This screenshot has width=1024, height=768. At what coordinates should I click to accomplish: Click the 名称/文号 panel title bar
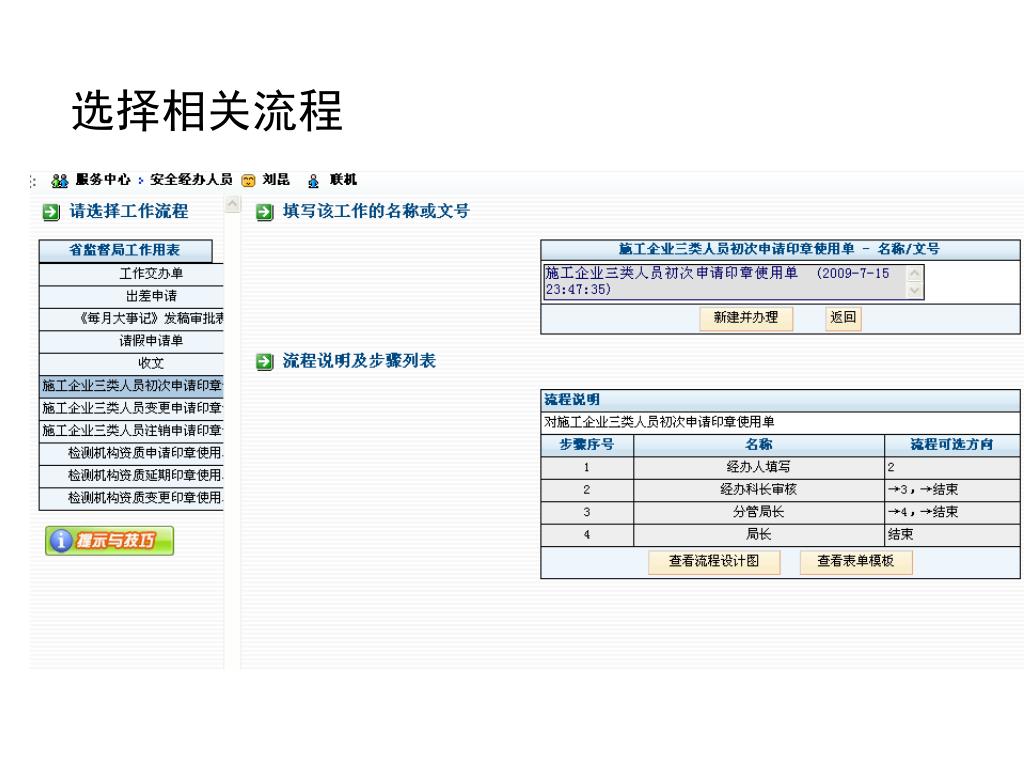click(780, 249)
